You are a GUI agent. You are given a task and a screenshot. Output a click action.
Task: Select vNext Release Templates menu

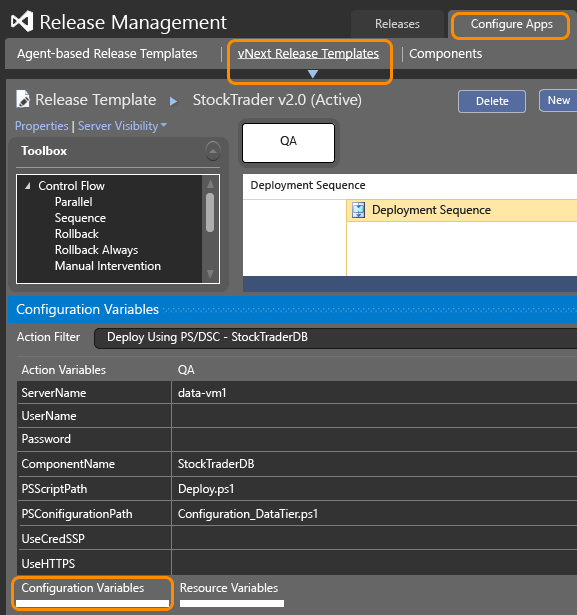(x=308, y=54)
